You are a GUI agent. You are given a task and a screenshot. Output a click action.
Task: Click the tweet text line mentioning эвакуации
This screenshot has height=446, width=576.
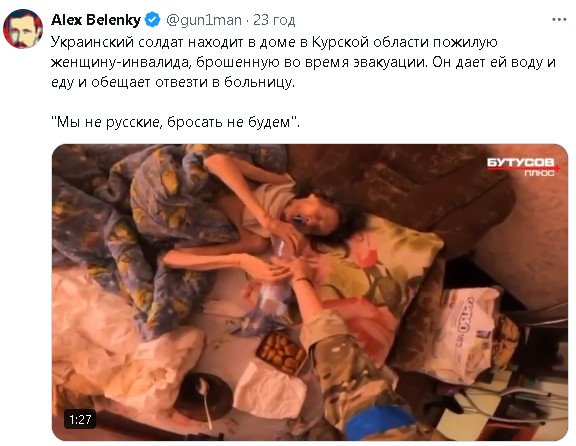pos(303,62)
